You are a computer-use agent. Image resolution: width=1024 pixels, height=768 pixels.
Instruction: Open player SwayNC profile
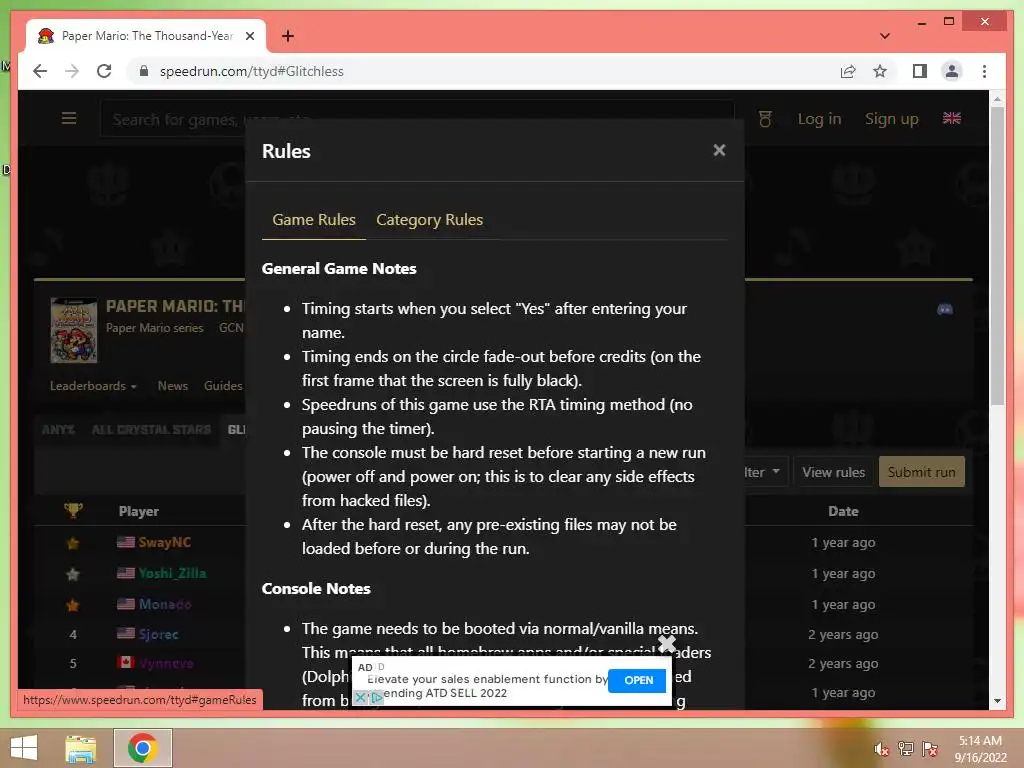click(165, 542)
